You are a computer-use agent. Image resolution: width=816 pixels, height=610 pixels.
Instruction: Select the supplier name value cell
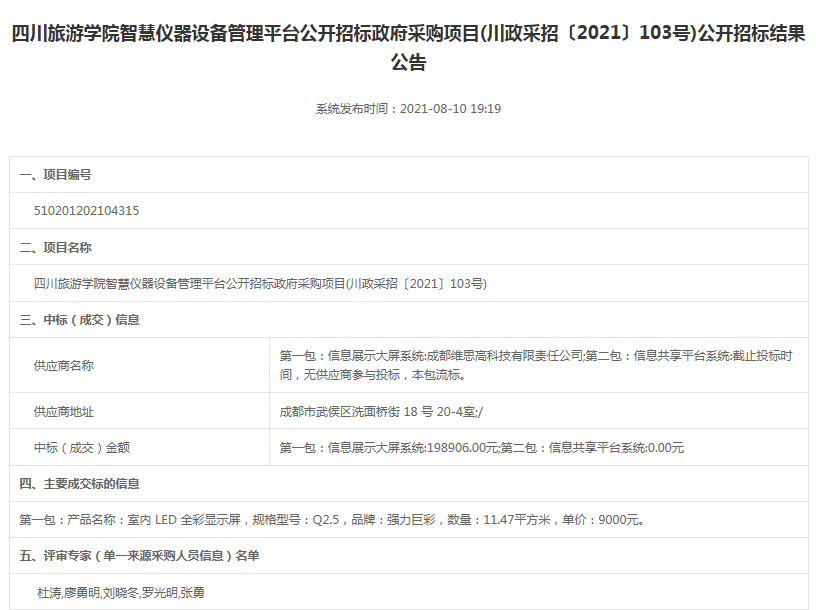pyautogui.click(x=539, y=365)
